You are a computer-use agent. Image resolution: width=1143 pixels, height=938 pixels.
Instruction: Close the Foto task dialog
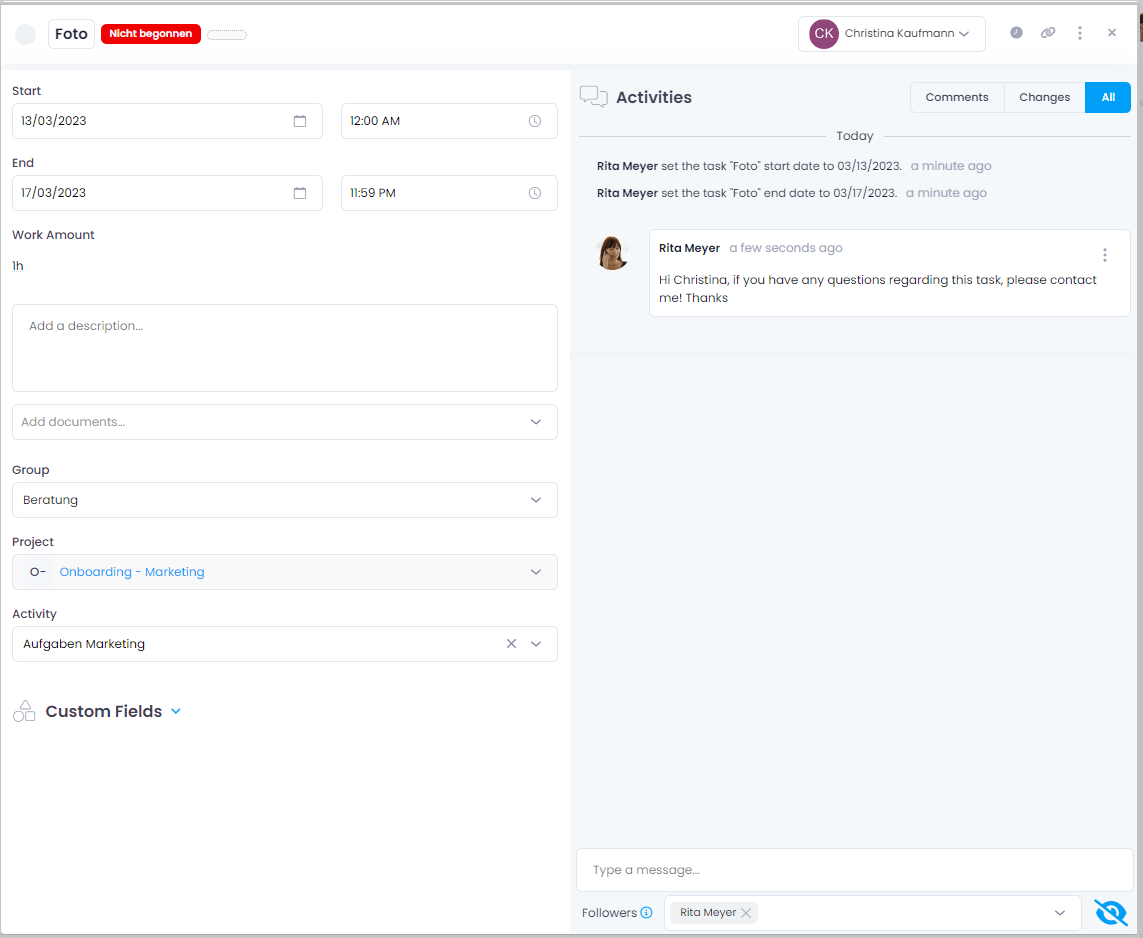pyautogui.click(x=1112, y=33)
